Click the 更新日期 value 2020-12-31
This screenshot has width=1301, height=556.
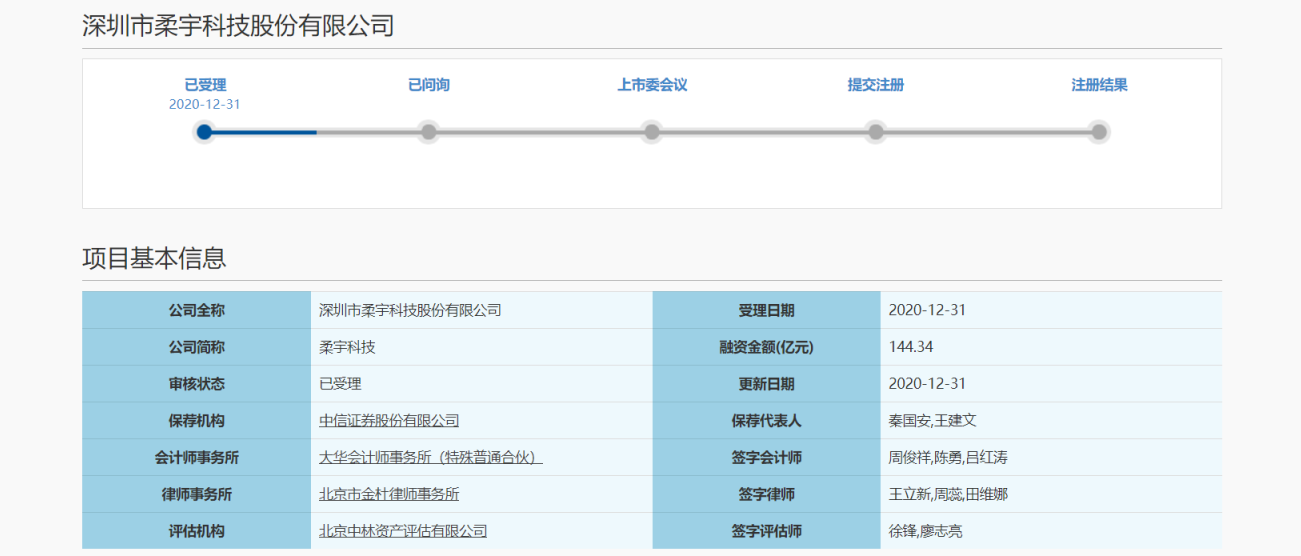(x=927, y=384)
